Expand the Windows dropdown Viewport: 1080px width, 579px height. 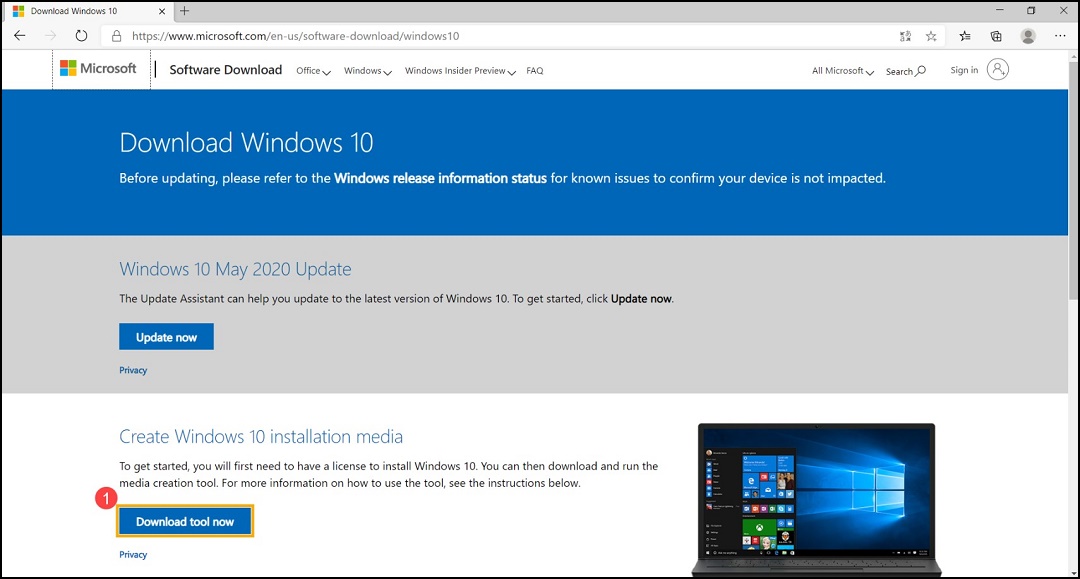tap(367, 70)
